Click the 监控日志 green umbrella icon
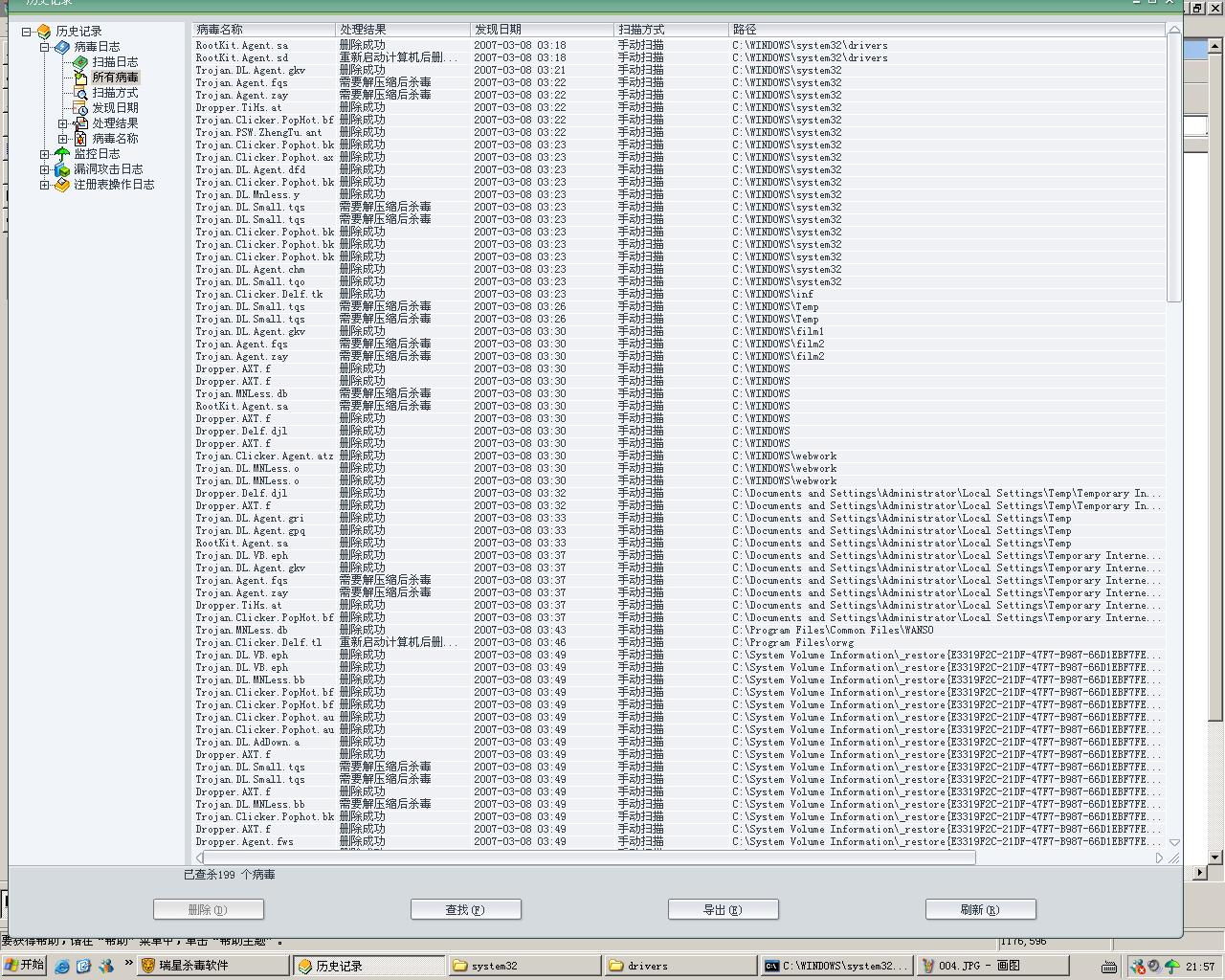The height and width of the screenshot is (980, 1225). [62, 154]
